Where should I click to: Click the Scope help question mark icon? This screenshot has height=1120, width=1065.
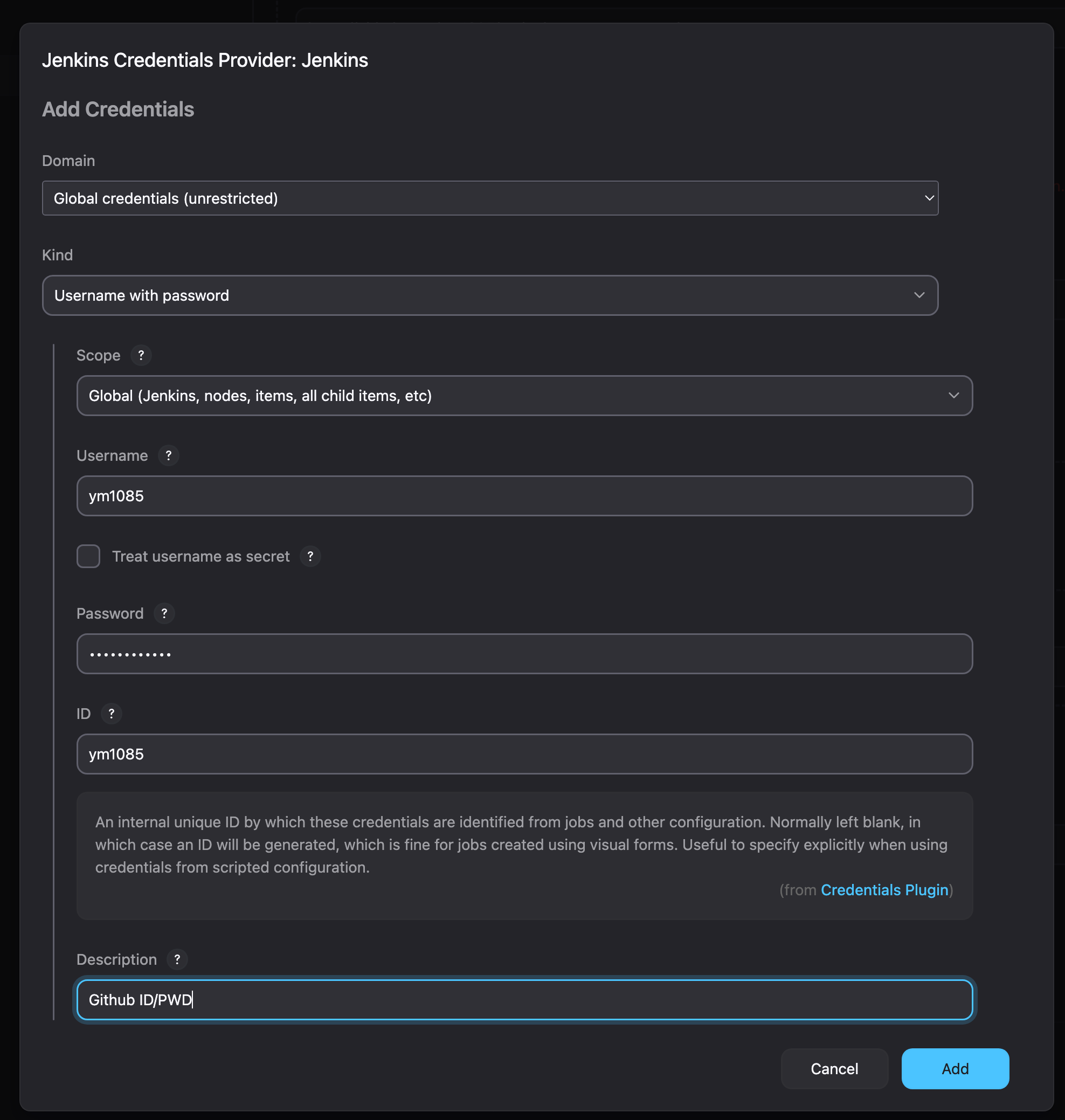coord(141,355)
